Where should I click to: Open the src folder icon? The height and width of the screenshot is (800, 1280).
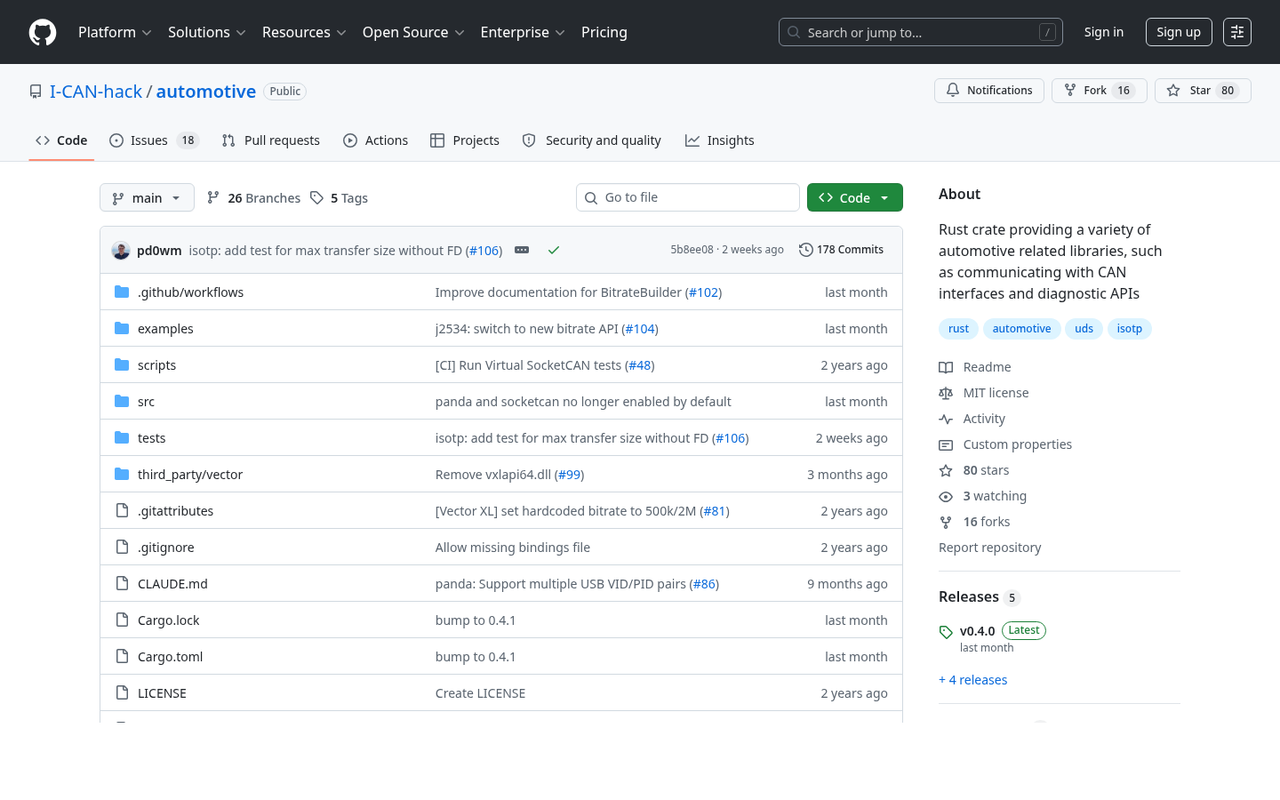(121, 401)
